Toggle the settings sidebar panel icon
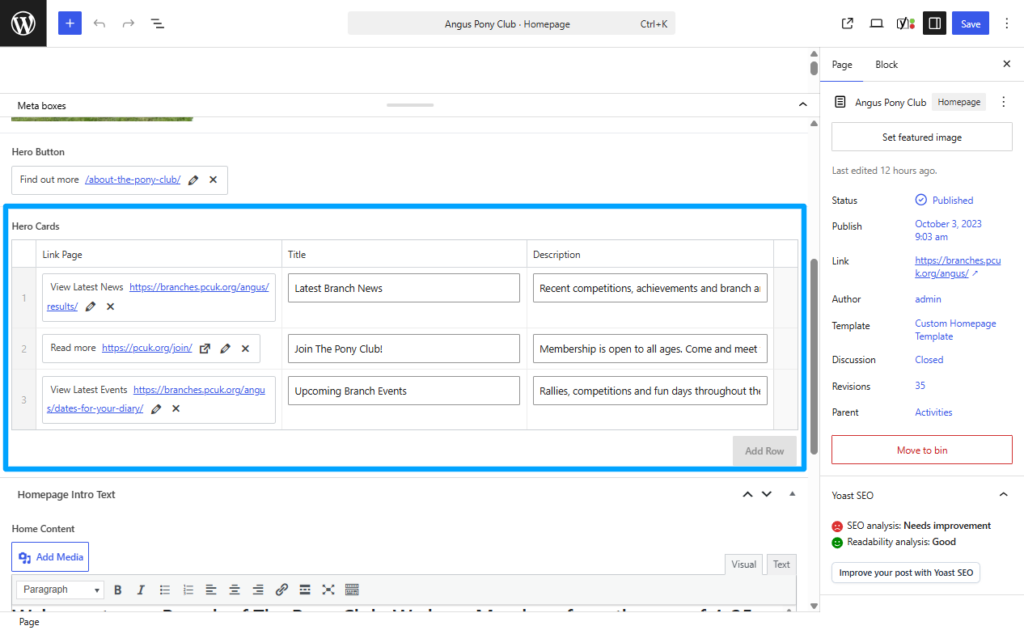Screen dimensions: 1024x630 click(x=935, y=24)
